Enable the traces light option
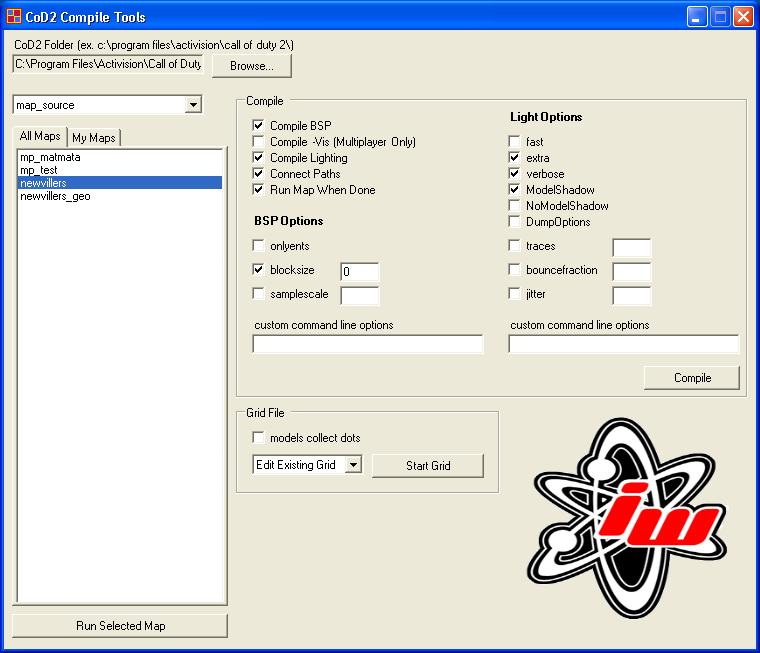 [x=514, y=245]
